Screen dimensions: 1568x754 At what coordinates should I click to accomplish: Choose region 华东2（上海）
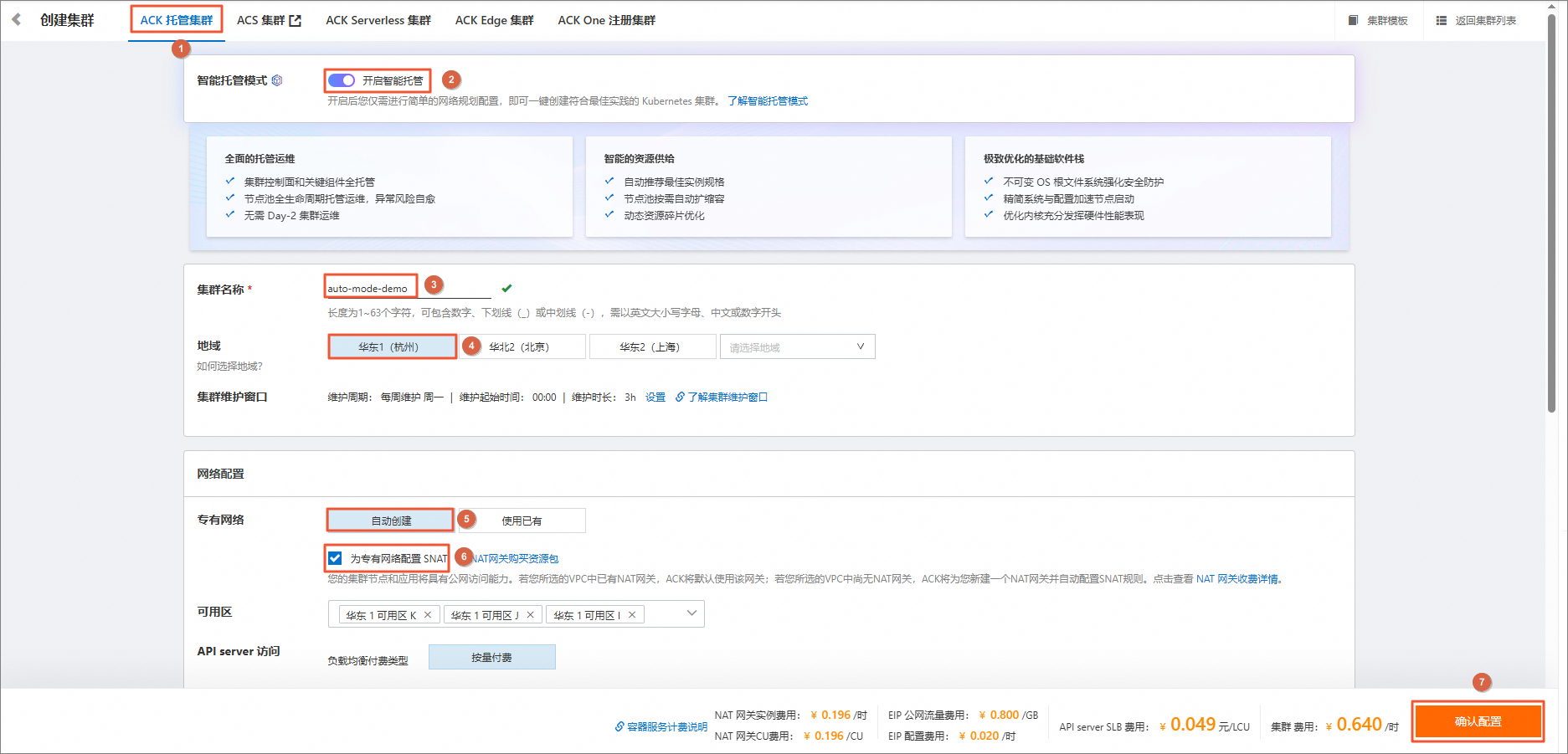(653, 346)
